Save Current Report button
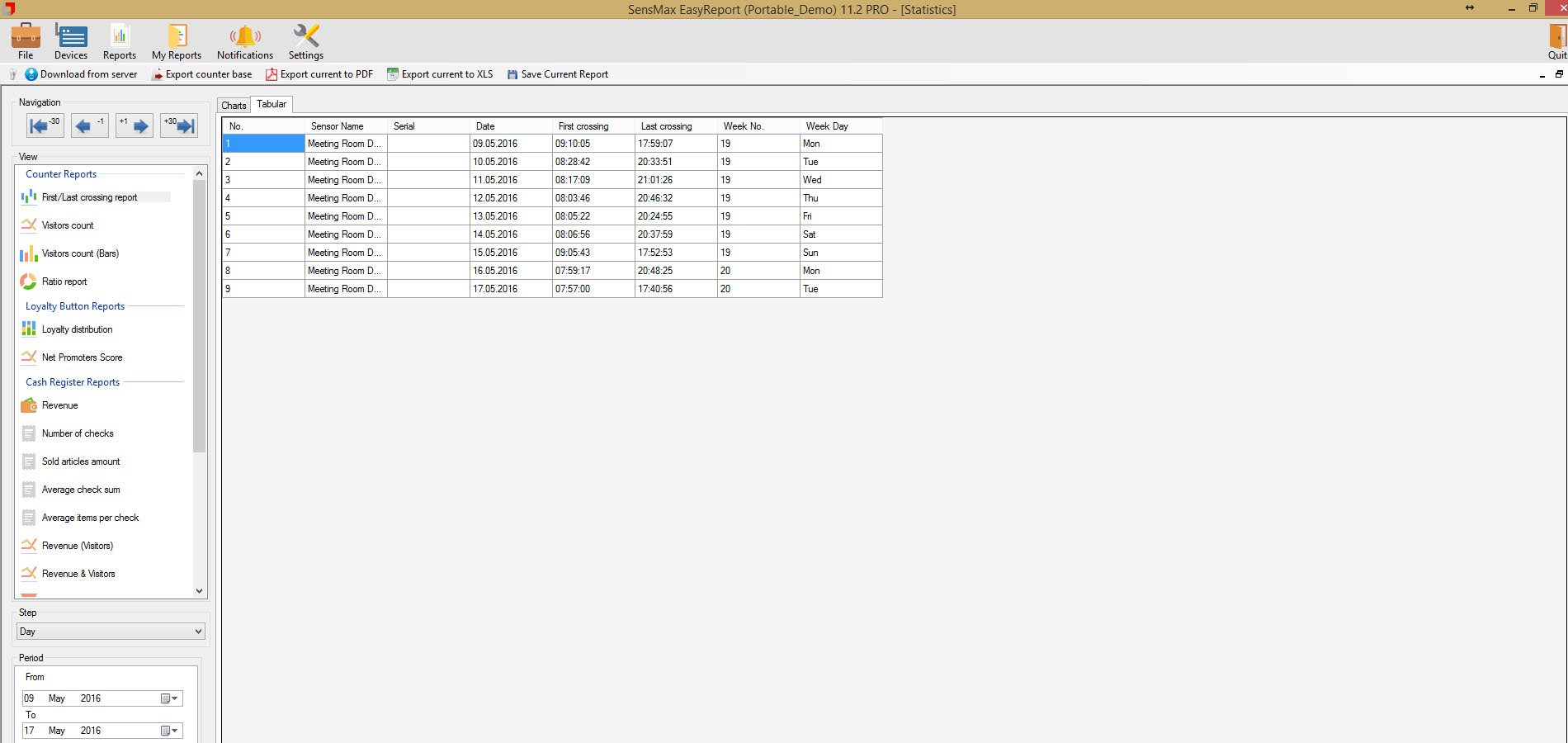1568x743 pixels. point(558,74)
